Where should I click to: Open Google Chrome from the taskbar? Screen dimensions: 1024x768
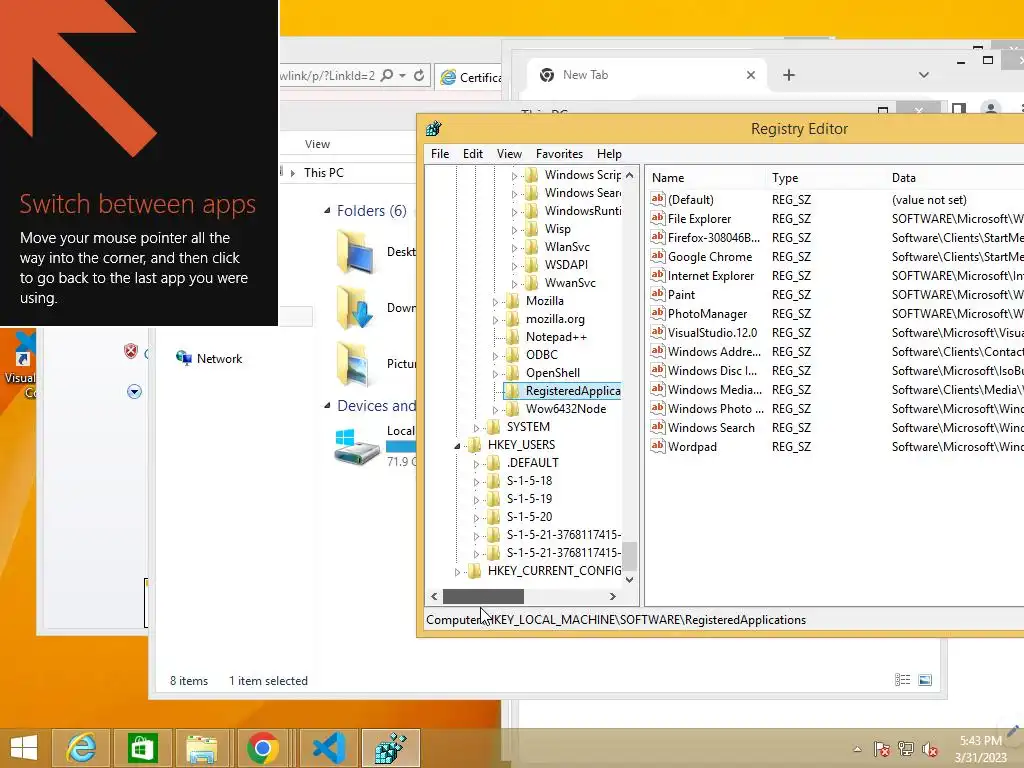(263, 748)
